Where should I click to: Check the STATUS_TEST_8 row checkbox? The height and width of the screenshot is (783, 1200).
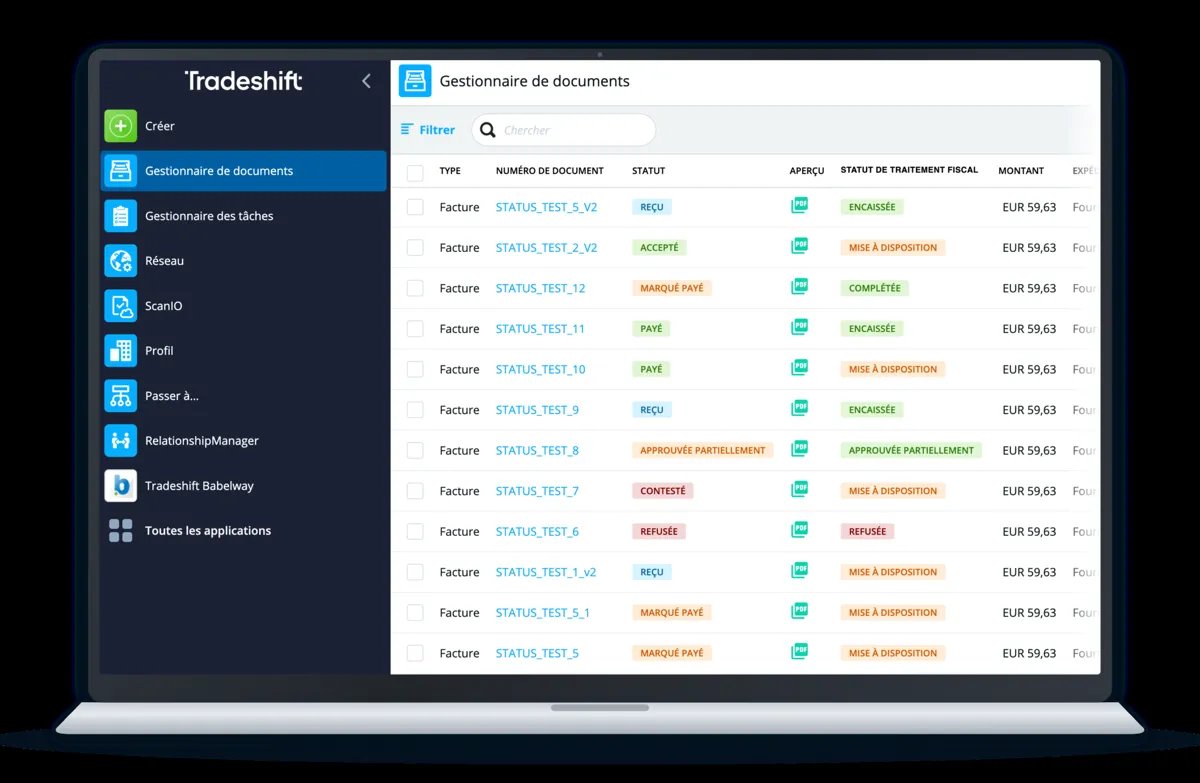pos(415,451)
